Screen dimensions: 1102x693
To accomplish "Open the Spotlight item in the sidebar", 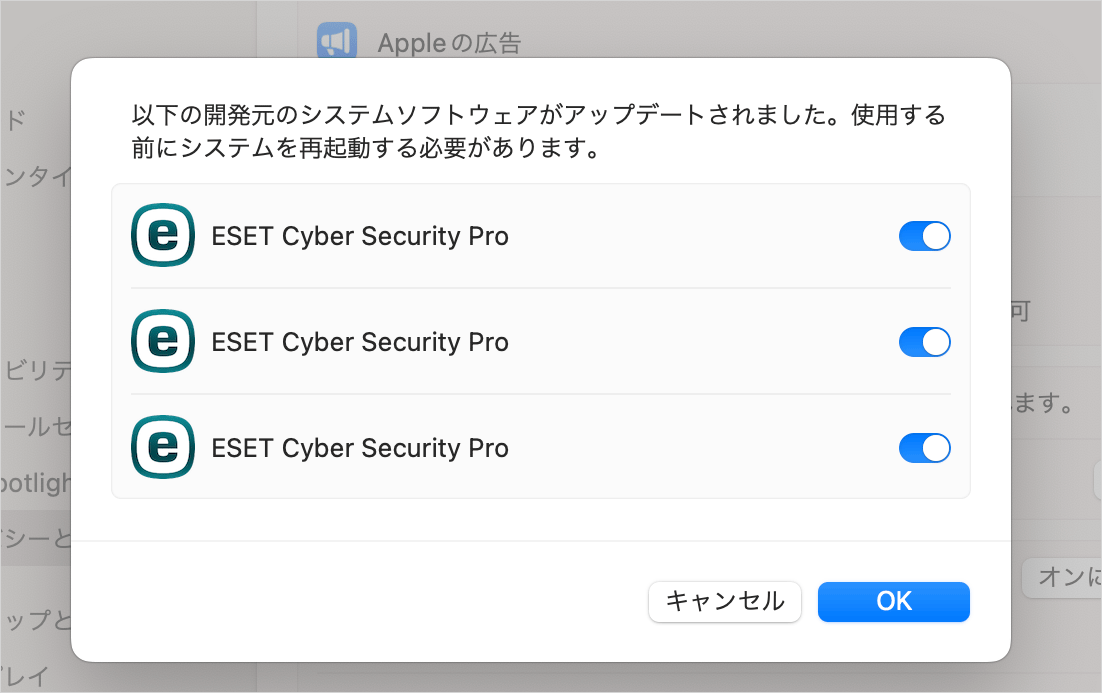I will (x=35, y=483).
